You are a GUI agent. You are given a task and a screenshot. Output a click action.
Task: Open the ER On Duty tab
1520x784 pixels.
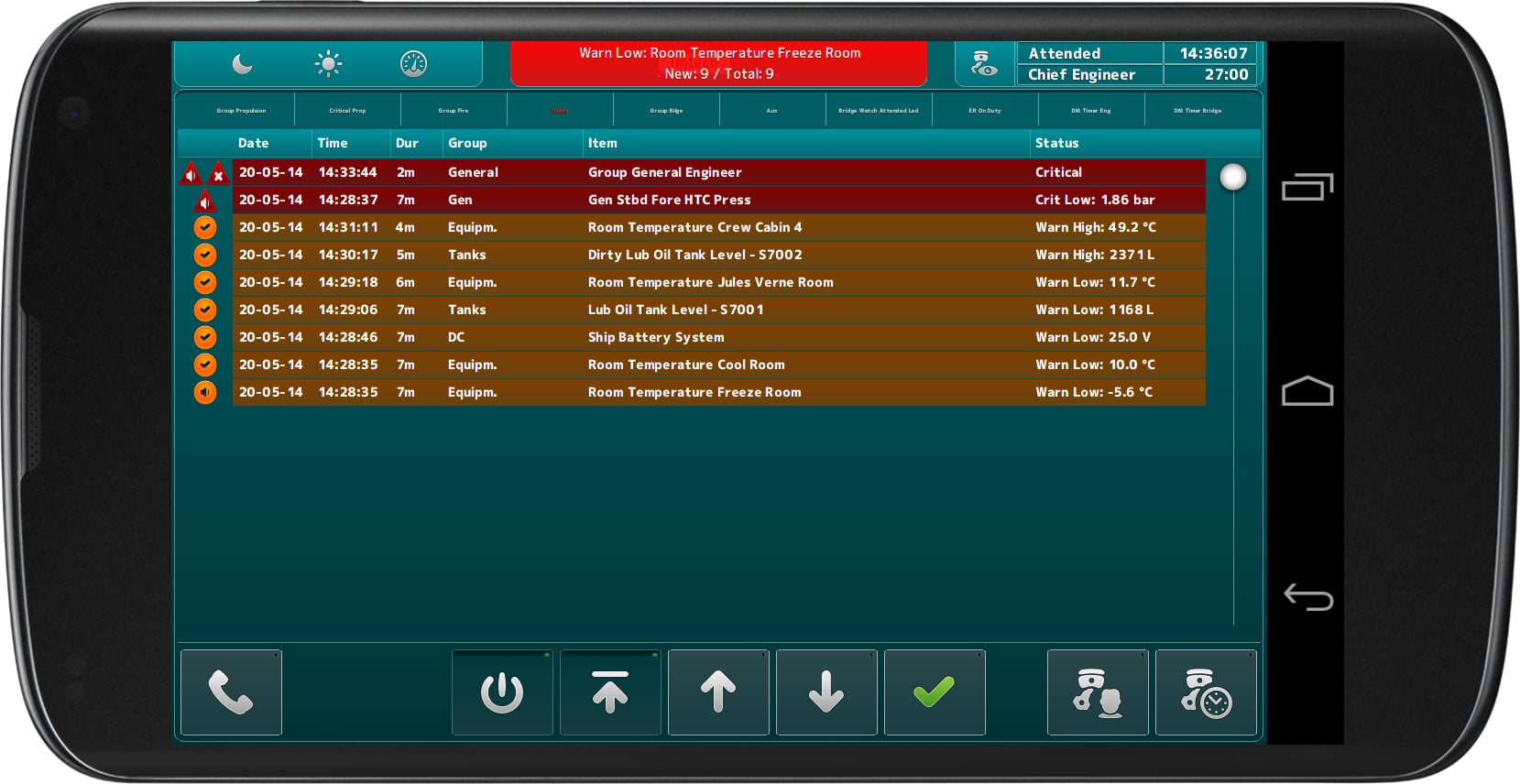[985, 110]
